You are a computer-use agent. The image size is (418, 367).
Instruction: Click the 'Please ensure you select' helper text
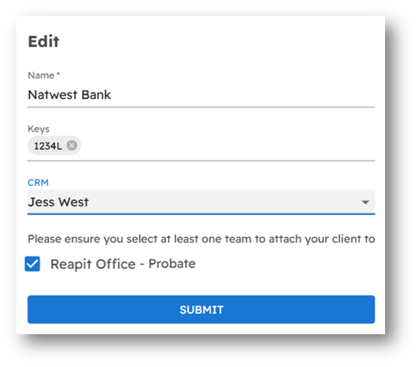coord(201,239)
